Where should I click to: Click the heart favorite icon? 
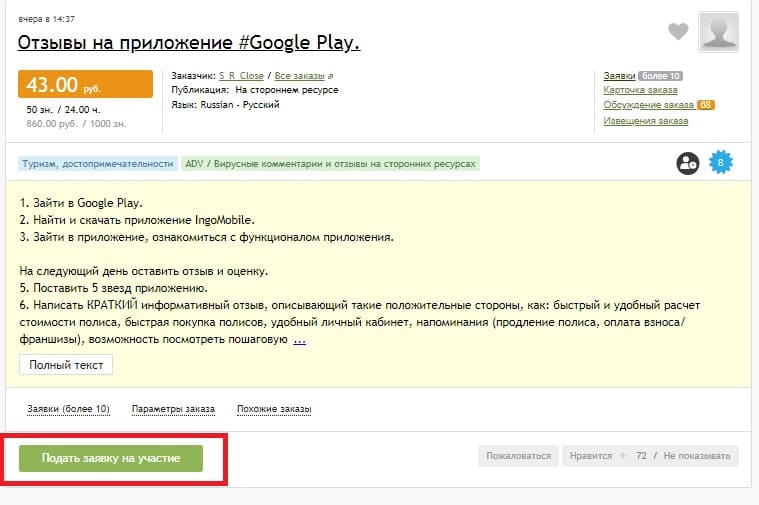coord(678,32)
